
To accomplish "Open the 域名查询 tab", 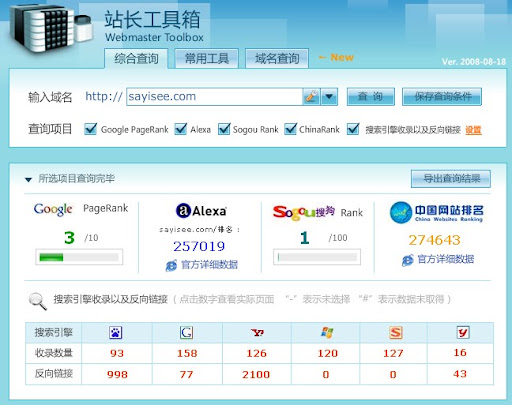I will coord(277,59).
